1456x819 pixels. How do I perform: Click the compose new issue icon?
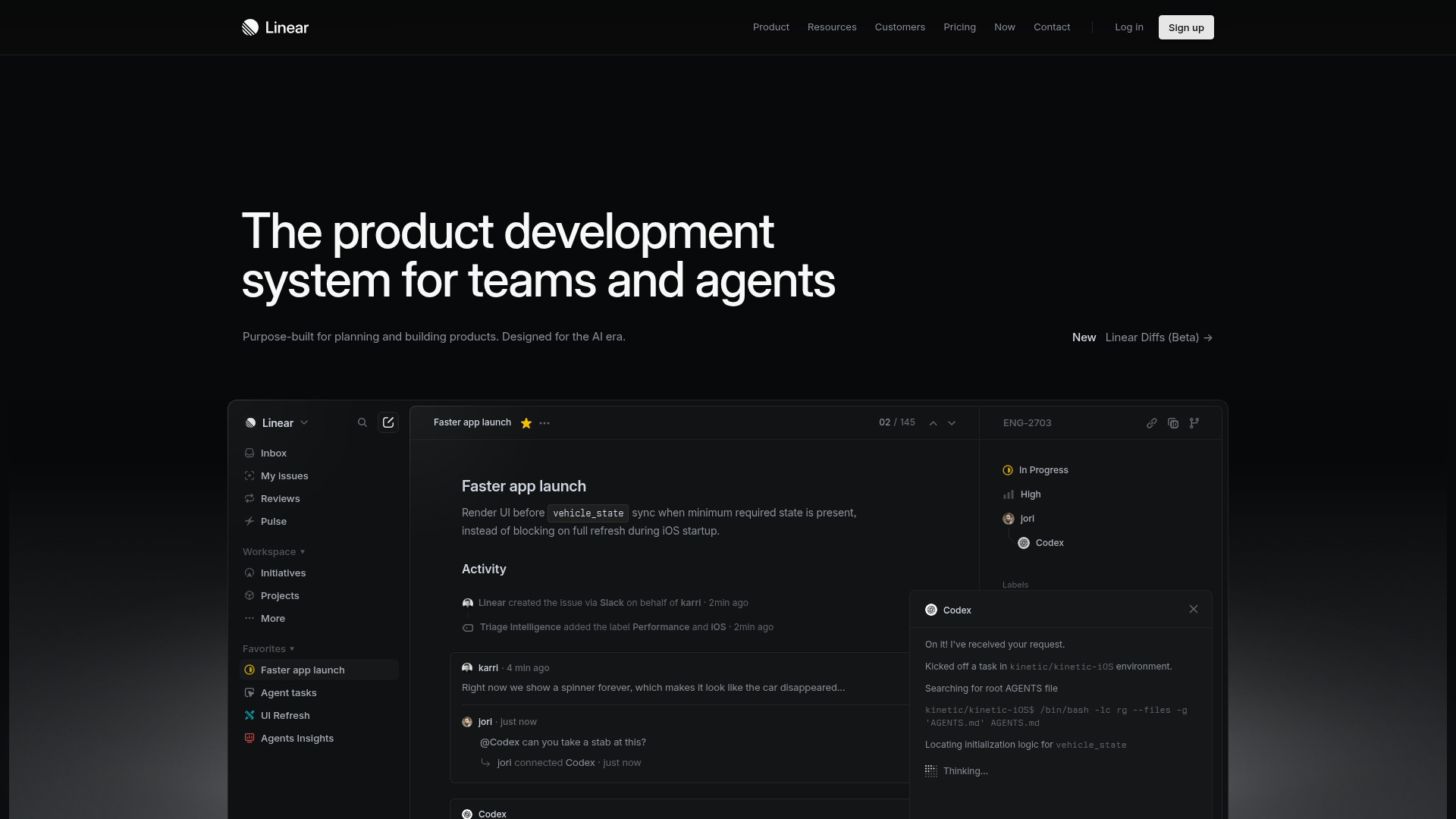388,422
